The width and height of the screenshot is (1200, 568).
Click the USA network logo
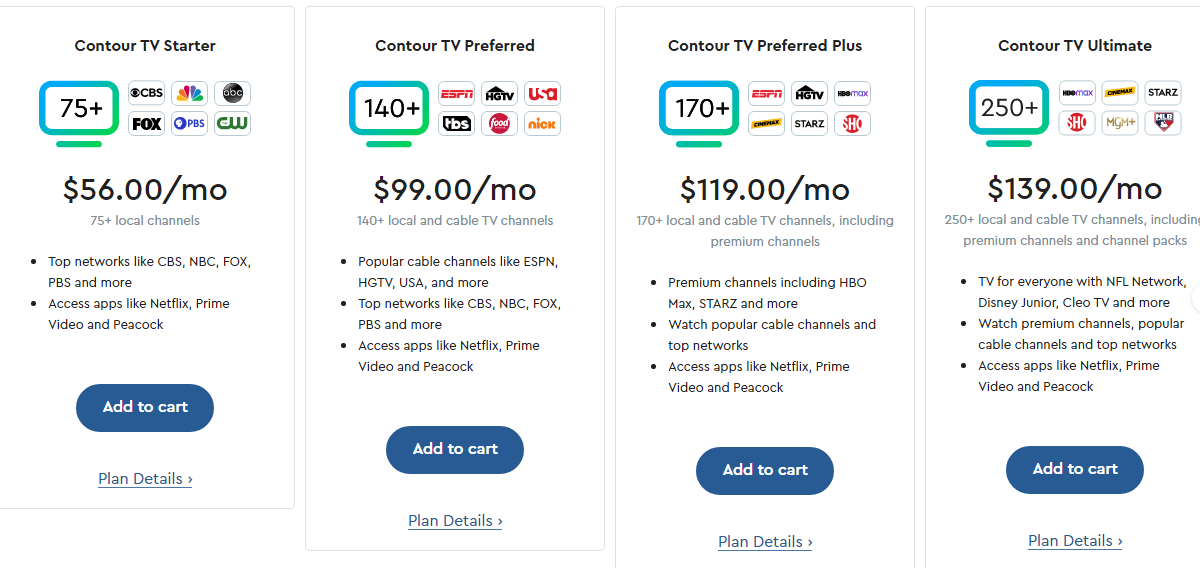pyautogui.click(x=542, y=94)
